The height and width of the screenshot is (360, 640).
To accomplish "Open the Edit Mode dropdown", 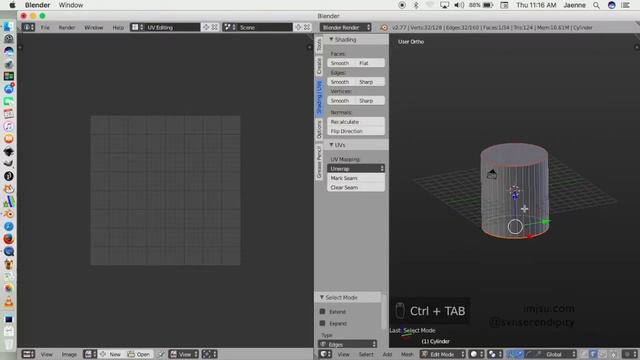I will coord(442,354).
